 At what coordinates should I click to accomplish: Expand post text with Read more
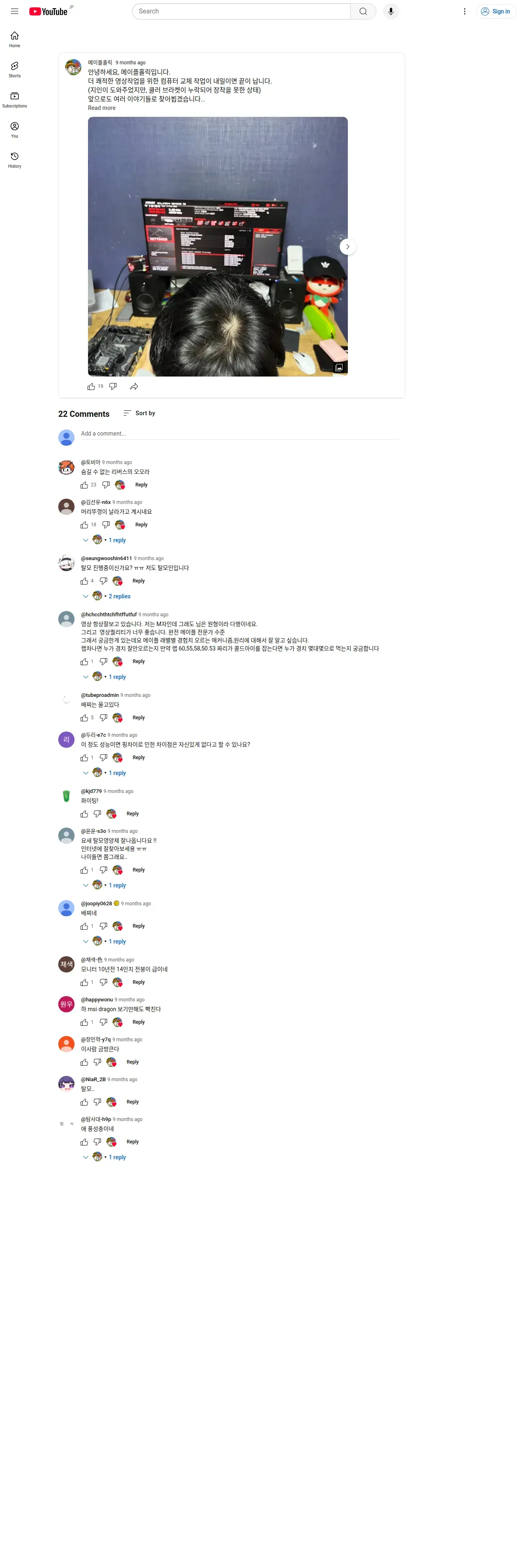(x=102, y=108)
